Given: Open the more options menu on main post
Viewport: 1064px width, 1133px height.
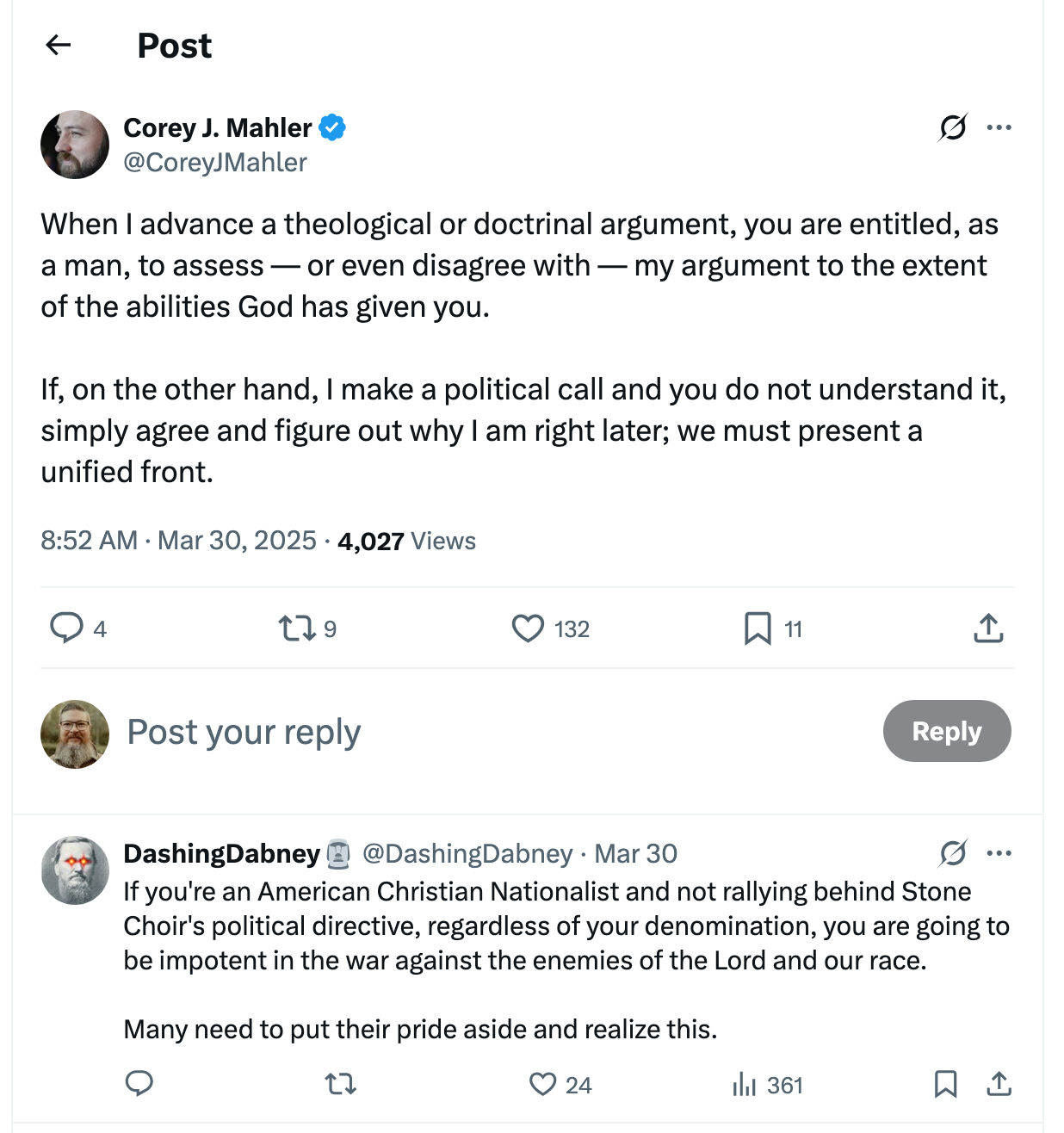Looking at the screenshot, I should 999,127.
